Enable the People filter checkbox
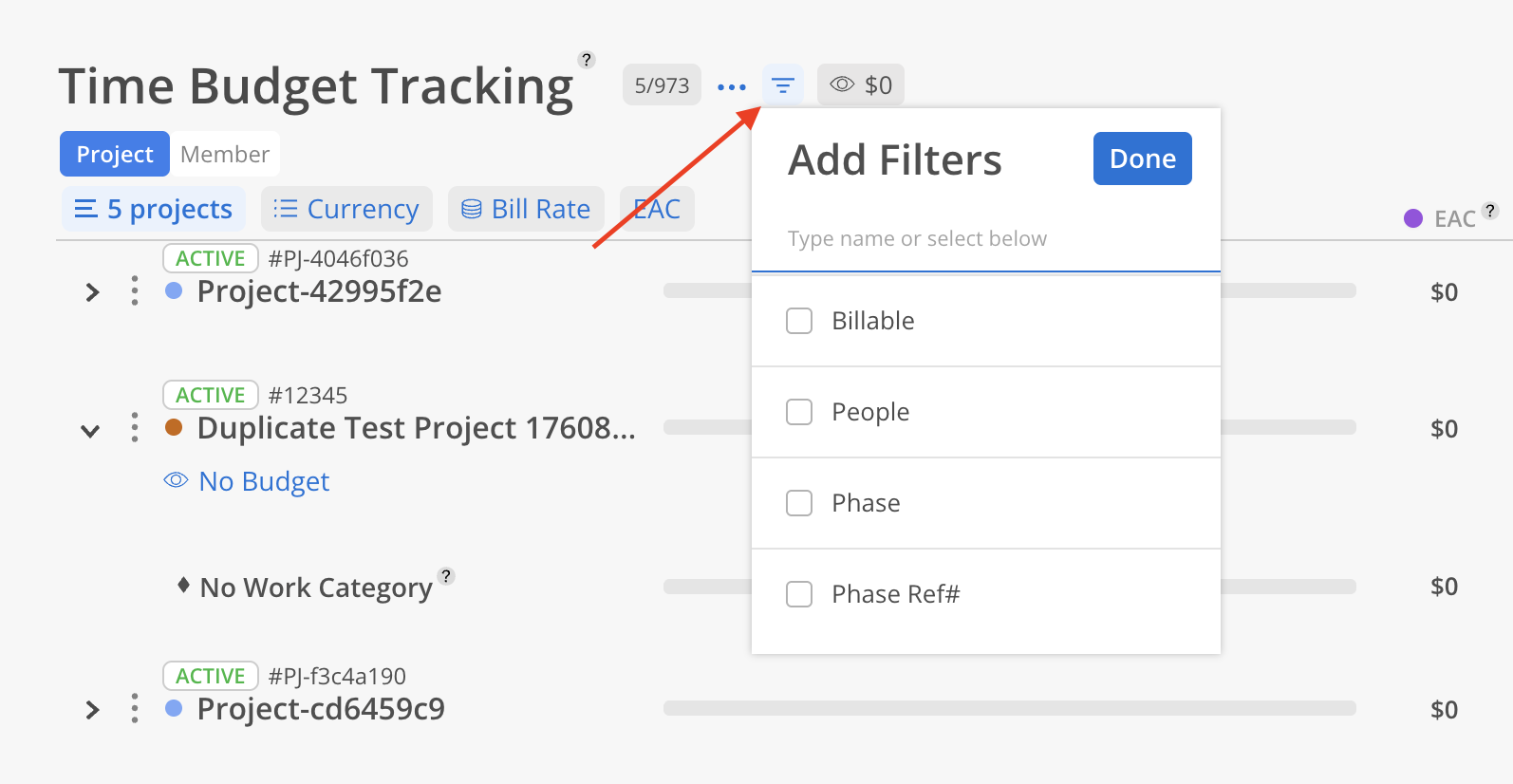Viewport: 1513px width, 784px height. (799, 412)
